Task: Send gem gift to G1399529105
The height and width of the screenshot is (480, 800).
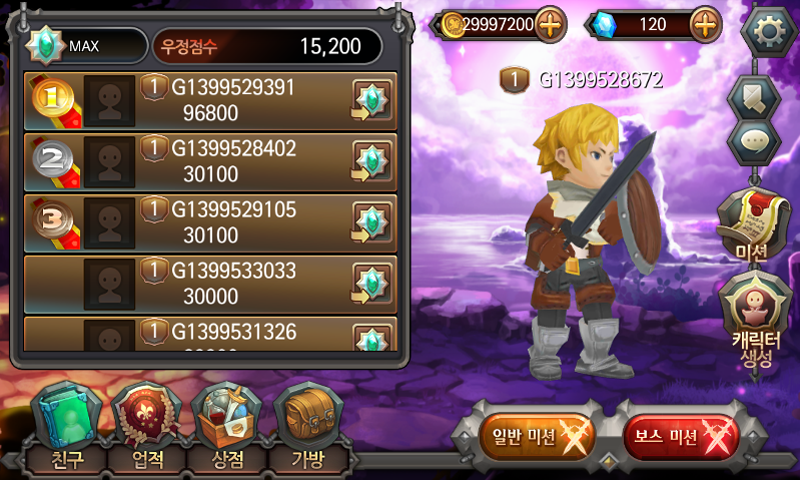Action: [x=372, y=223]
